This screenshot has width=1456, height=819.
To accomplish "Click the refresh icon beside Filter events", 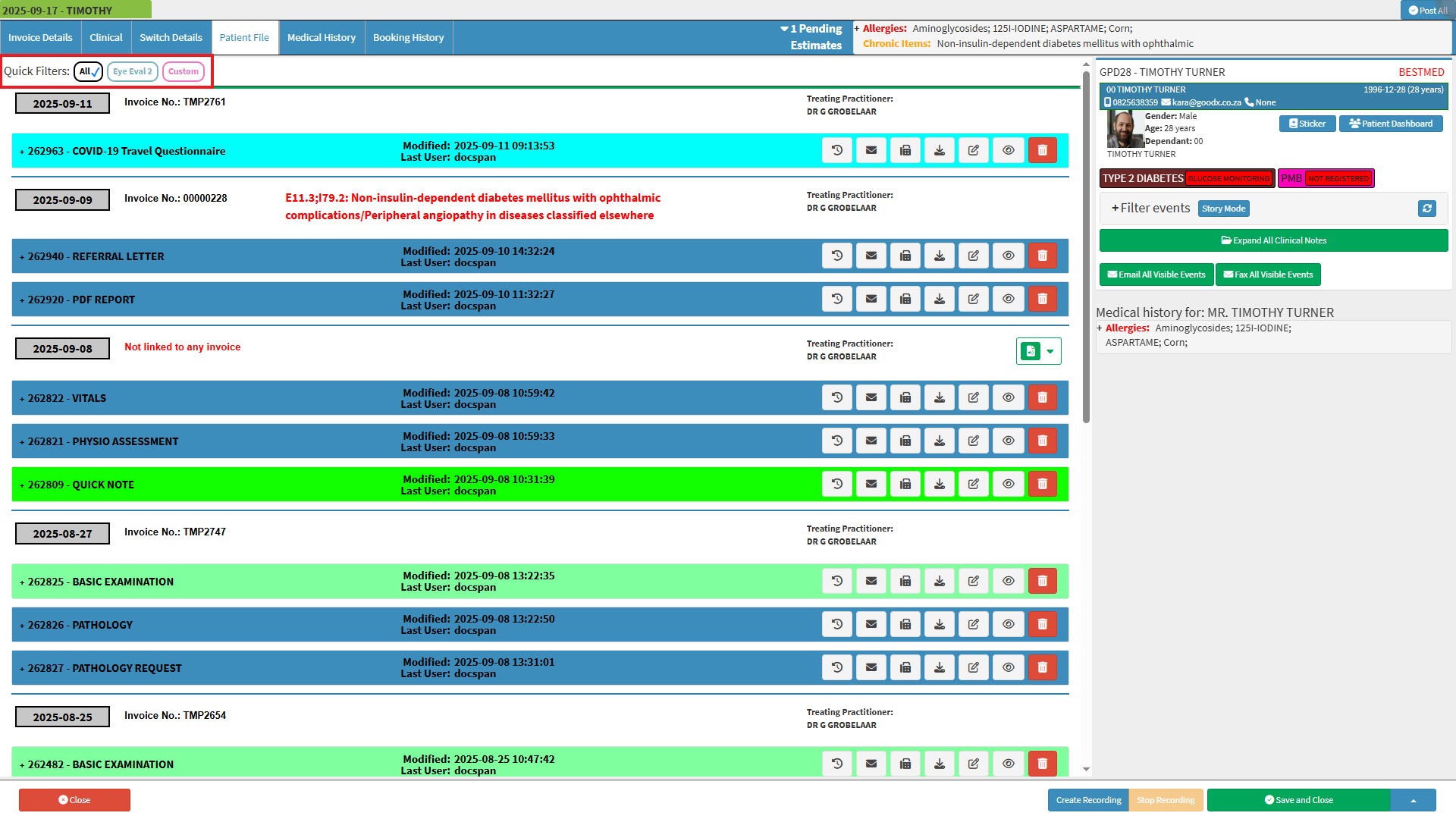I will (x=1426, y=209).
